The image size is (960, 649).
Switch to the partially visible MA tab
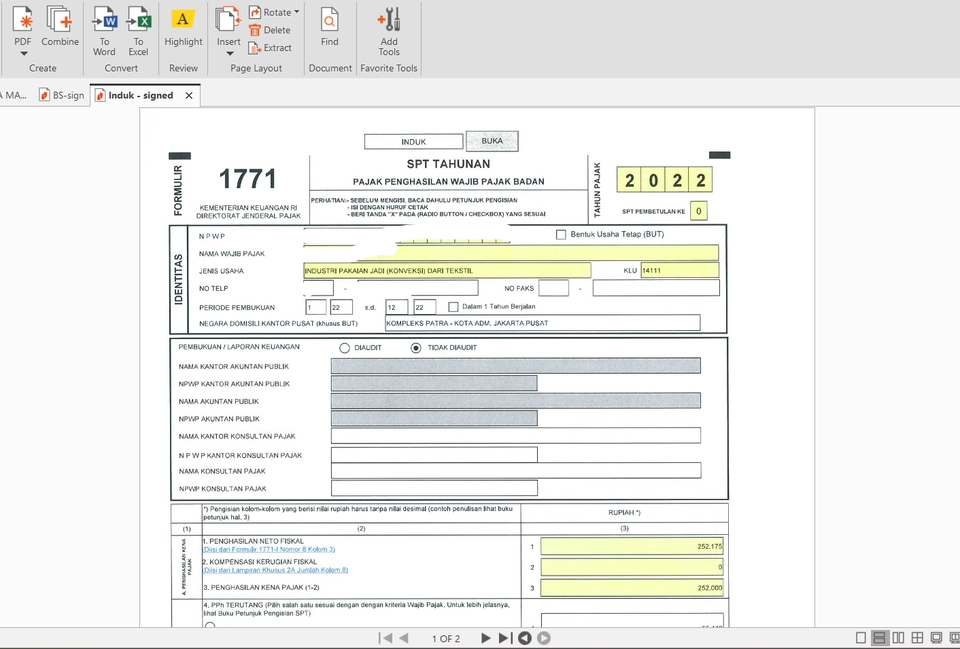pos(13,96)
